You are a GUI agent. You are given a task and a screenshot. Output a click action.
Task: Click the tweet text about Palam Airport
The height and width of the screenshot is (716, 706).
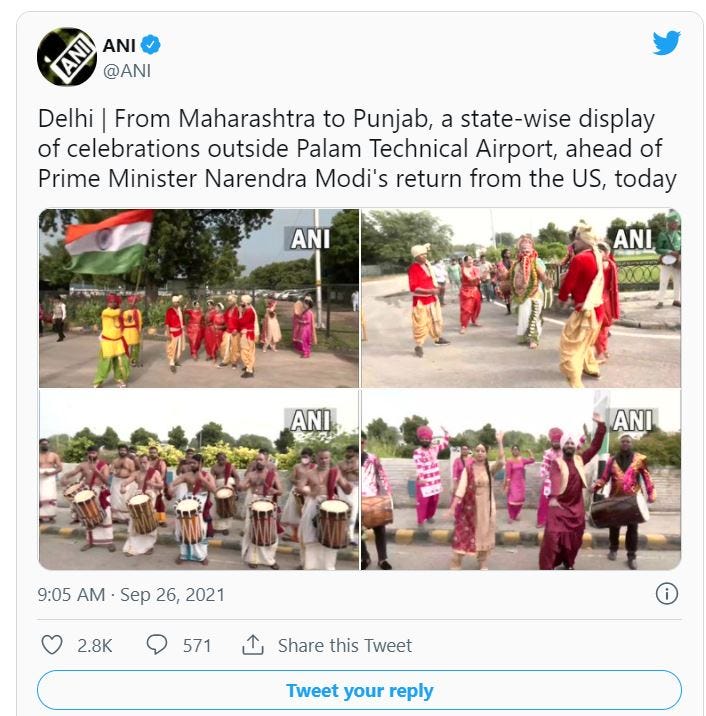pyautogui.click(x=357, y=148)
